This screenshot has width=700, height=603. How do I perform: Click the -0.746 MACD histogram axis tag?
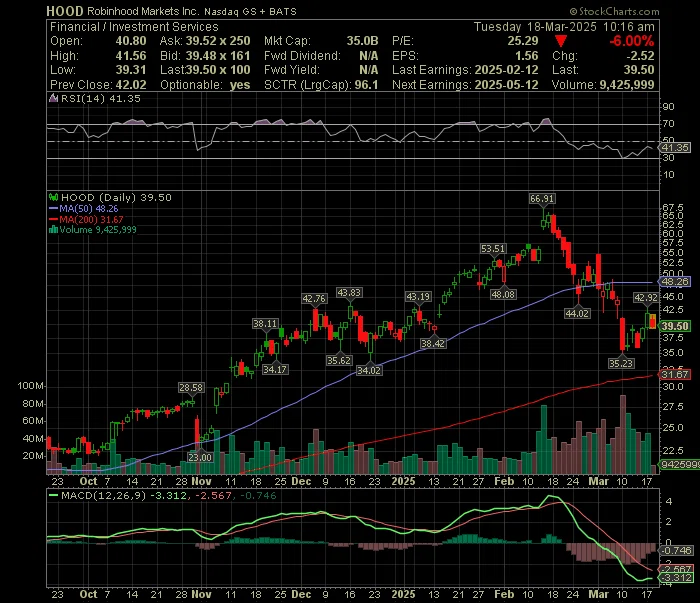point(677,550)
